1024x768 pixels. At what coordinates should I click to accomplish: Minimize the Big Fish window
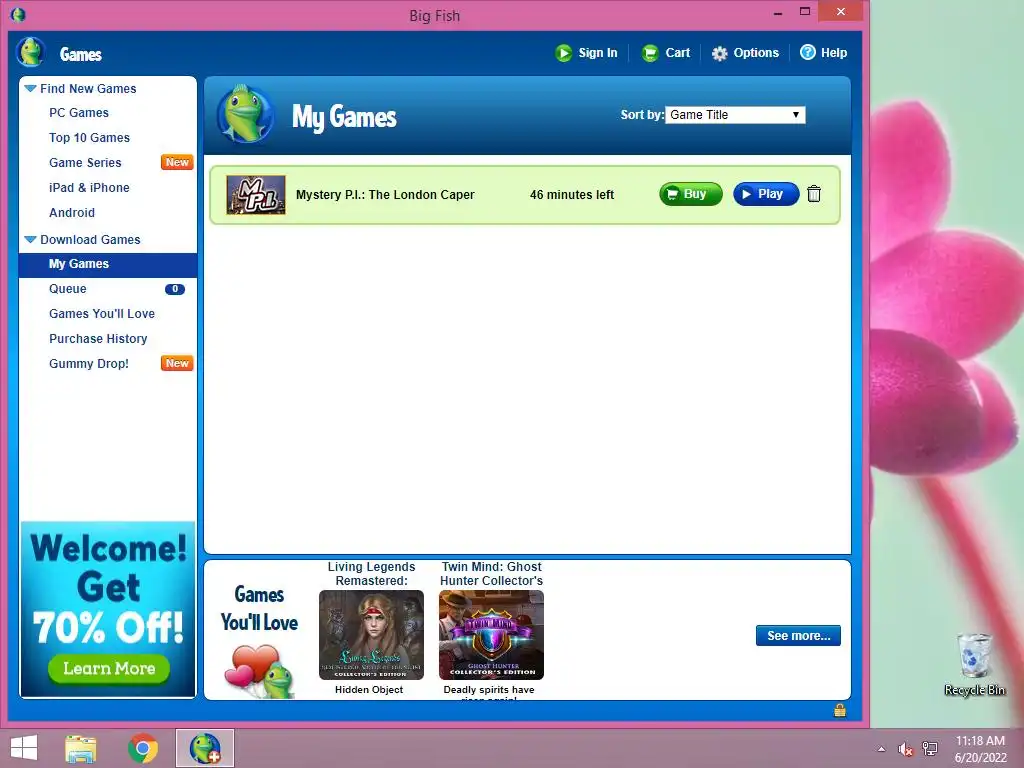point(778,12)
